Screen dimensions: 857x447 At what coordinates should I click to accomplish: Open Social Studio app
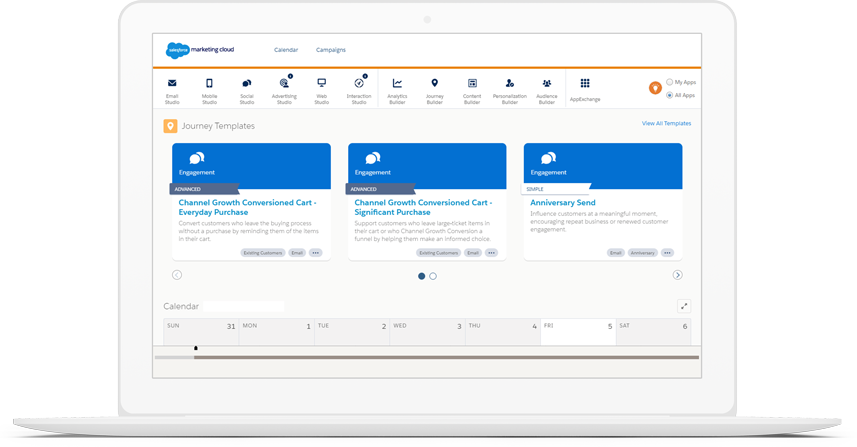[246, 91]
